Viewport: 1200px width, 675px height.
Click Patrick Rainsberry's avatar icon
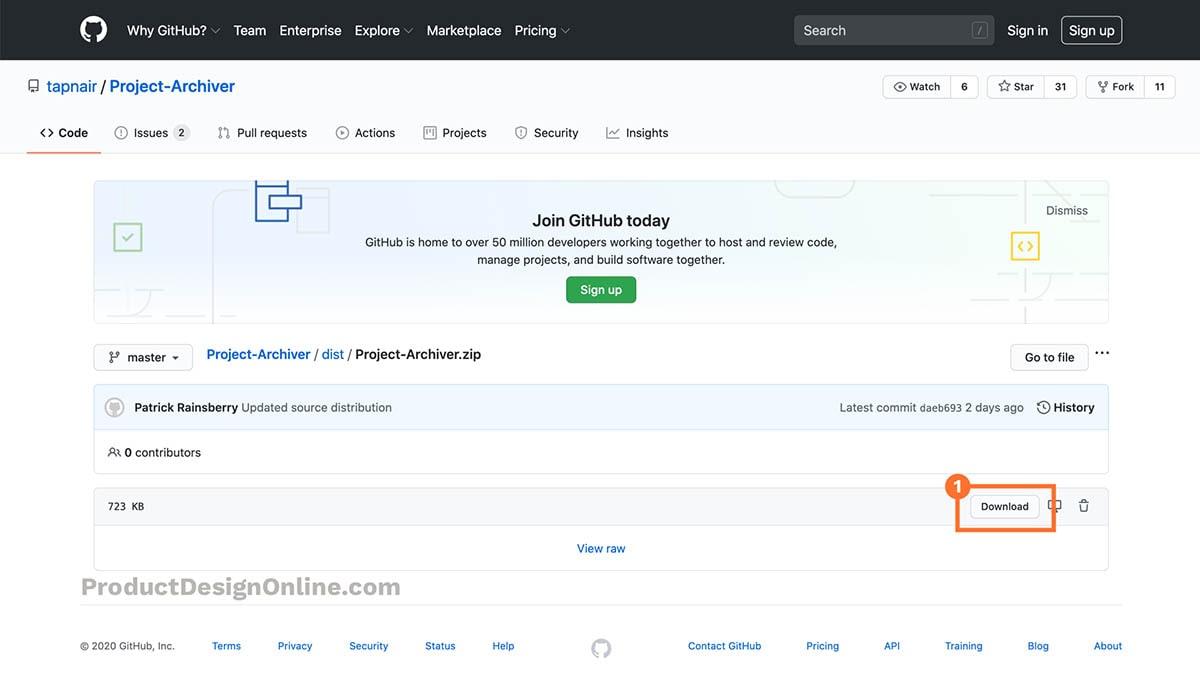[115, 408]
